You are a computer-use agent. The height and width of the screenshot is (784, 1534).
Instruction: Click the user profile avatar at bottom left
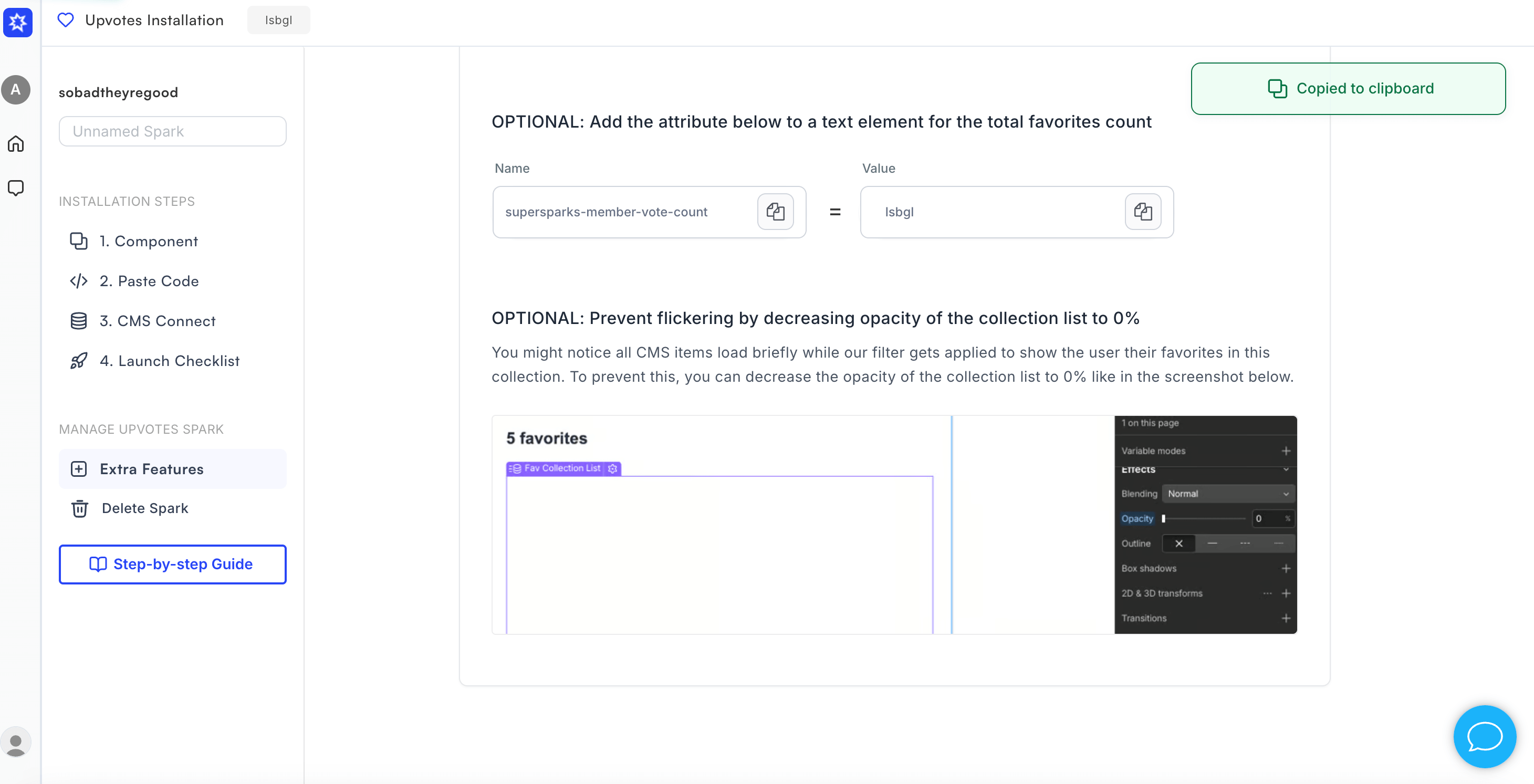[x=16, y=743]
